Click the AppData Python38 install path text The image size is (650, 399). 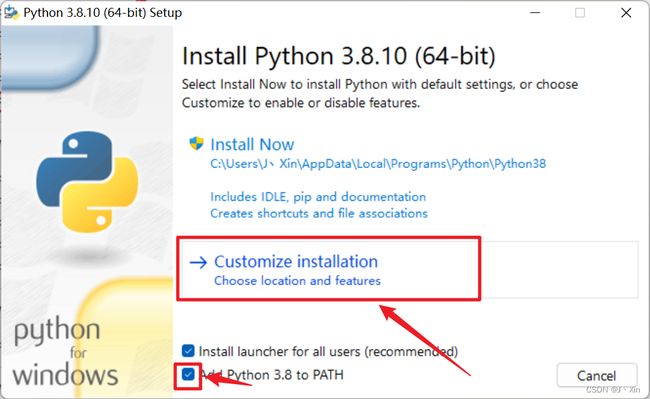point(378,164)
